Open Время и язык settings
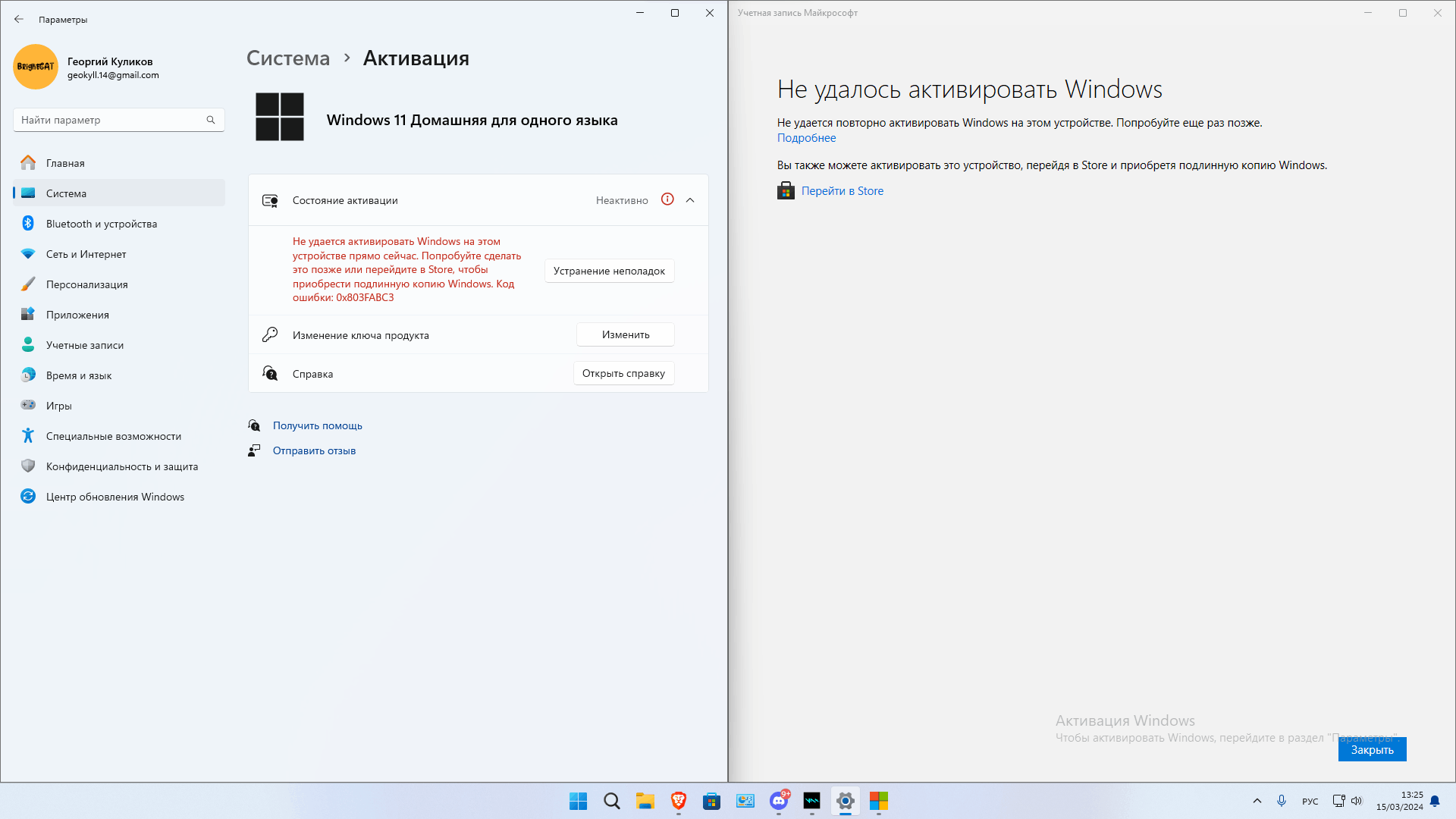The height and width of the screenshot is (819, 1456). coord(119,375)
